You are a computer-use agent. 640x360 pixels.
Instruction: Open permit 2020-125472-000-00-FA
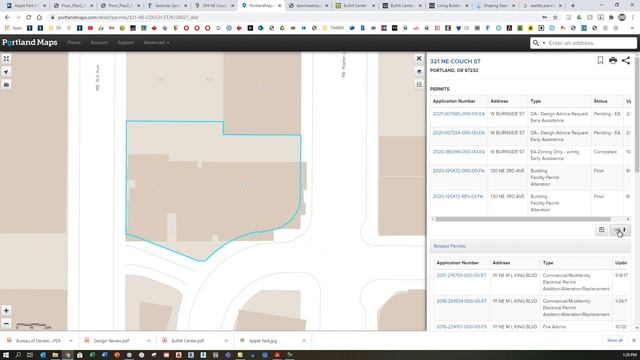[x=458, y=171]
